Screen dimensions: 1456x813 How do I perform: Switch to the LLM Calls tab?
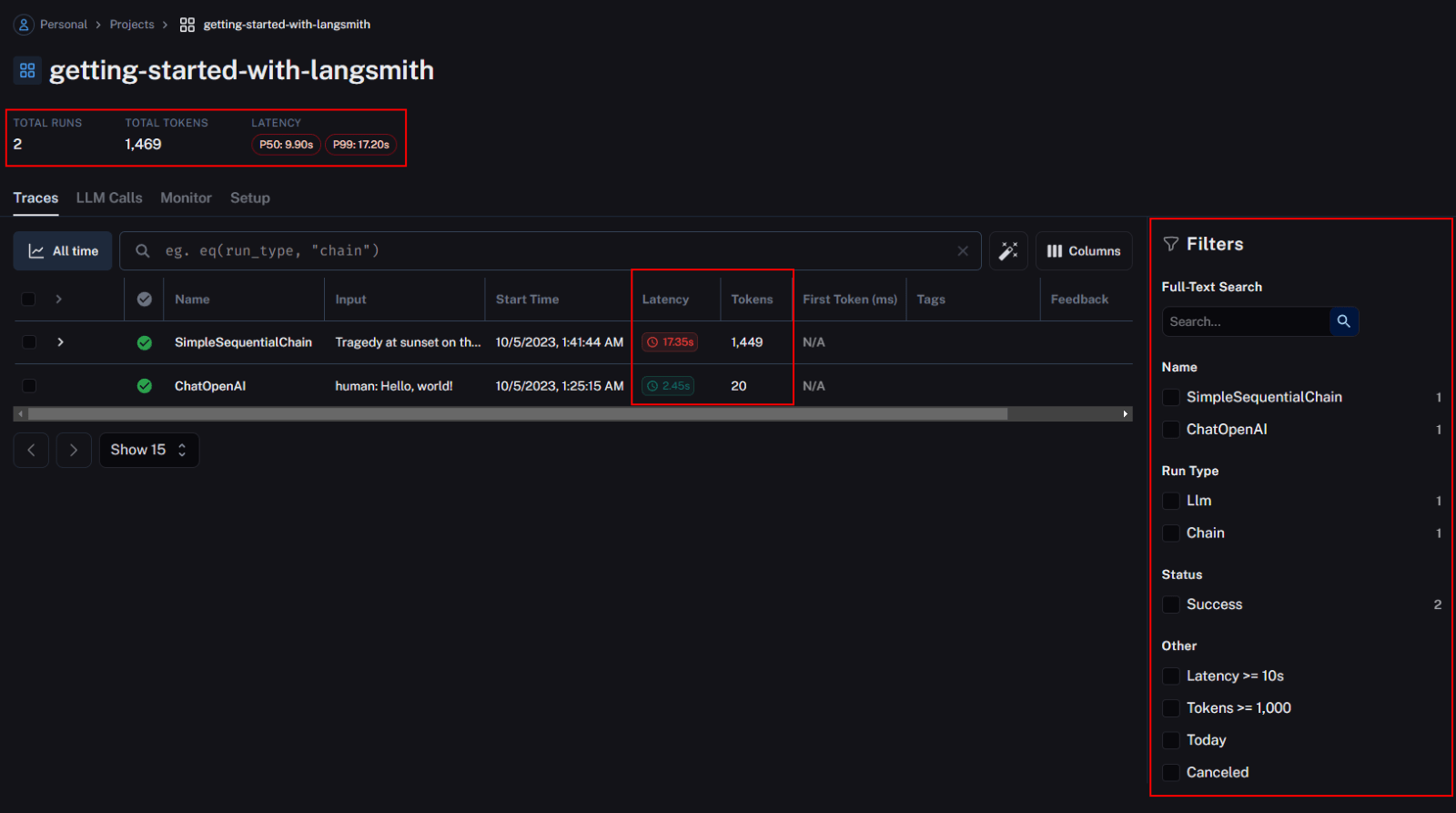click(109, 198)
